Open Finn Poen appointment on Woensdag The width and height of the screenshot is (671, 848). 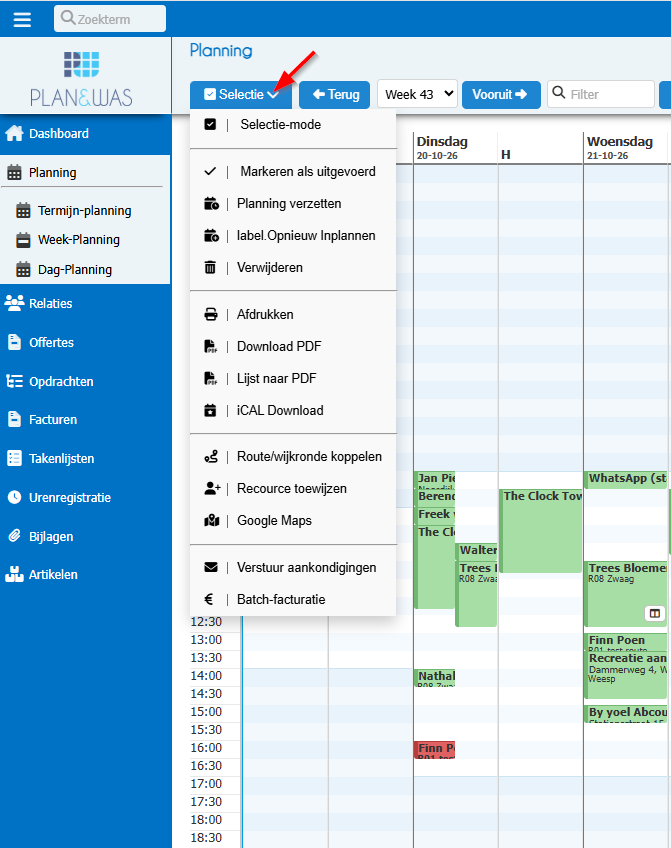point(626,642)
